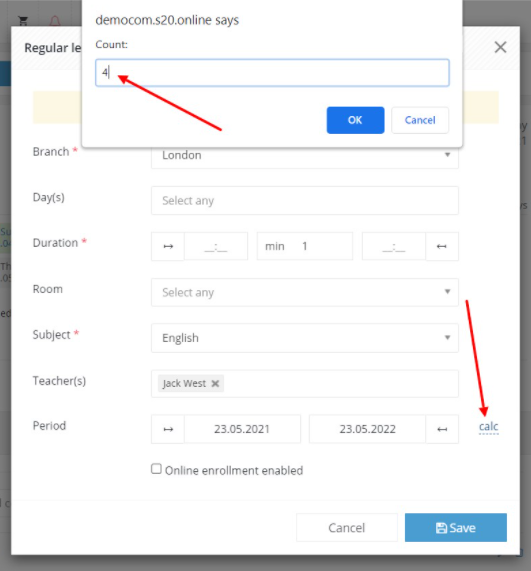The image size is (531, 571).
Task: Click OK in the Count prompt
Action: [x=355, y=120]
